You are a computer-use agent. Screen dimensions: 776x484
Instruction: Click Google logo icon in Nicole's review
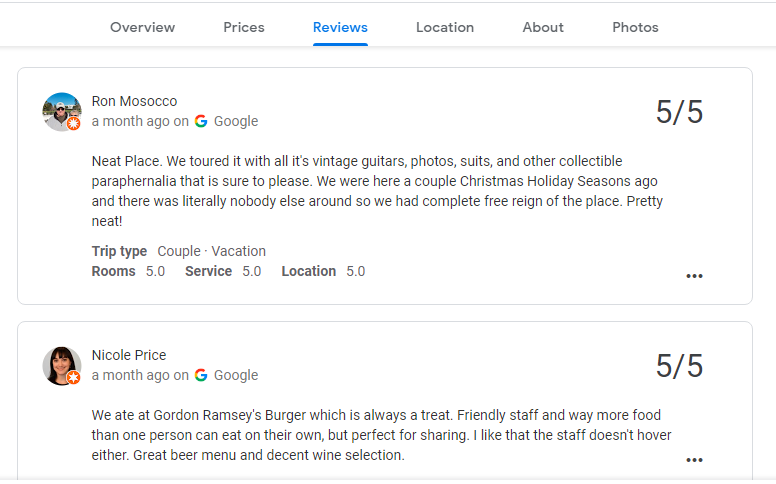pos(201,375)
